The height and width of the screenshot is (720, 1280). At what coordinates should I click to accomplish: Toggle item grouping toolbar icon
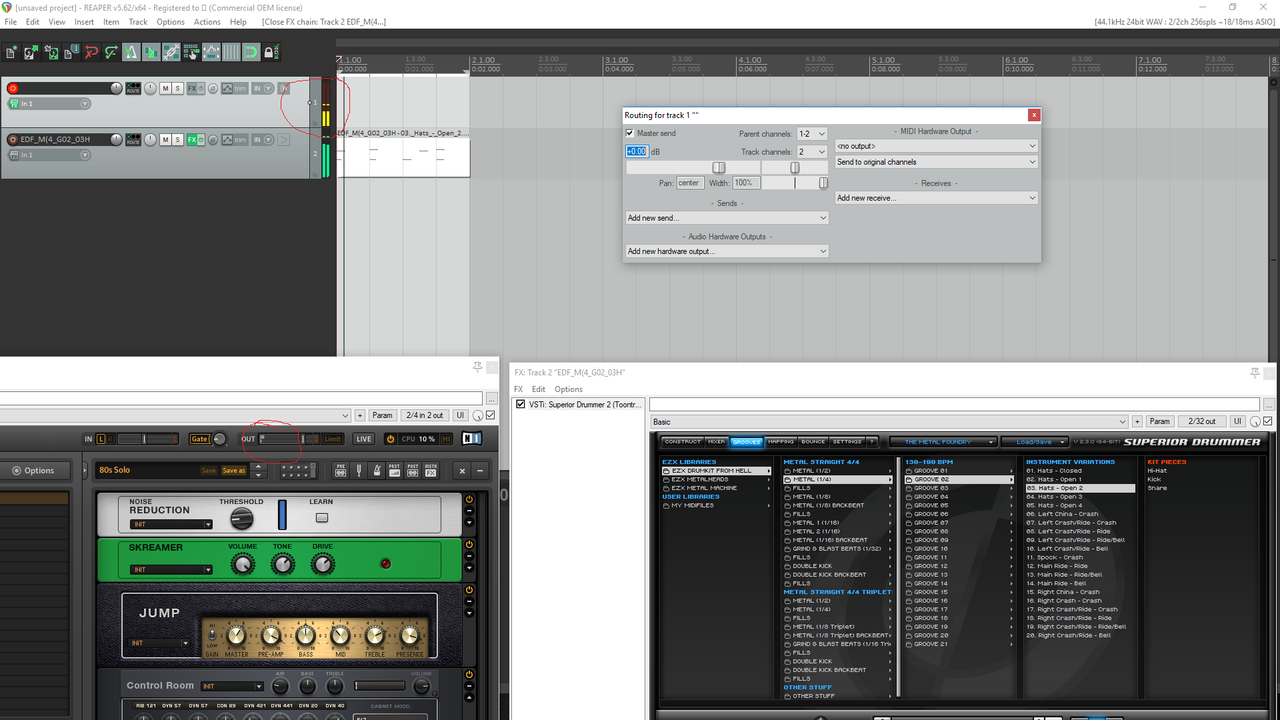click(171, 52)
